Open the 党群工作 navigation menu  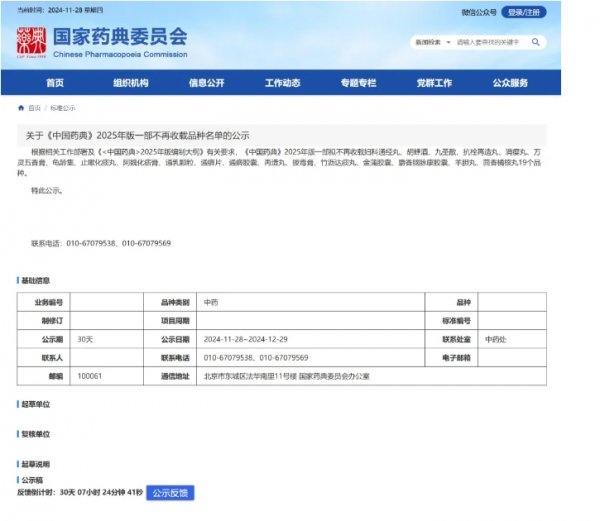(x=434, y=83)
